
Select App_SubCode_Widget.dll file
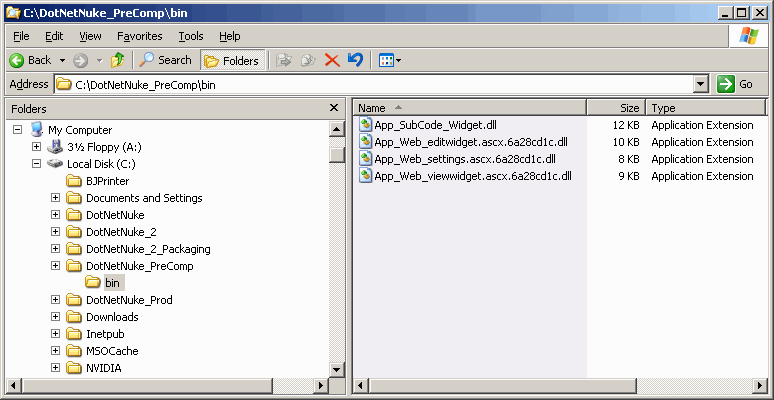(x=435, y=125)
